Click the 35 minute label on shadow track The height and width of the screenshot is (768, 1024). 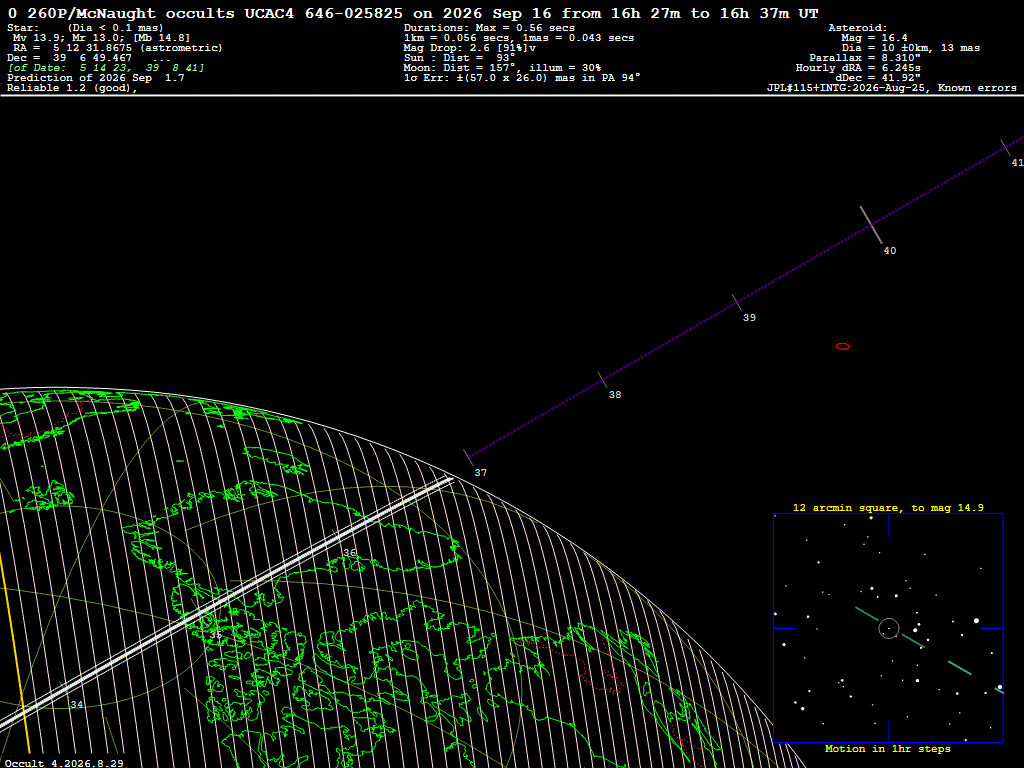(x=216, y=635)
